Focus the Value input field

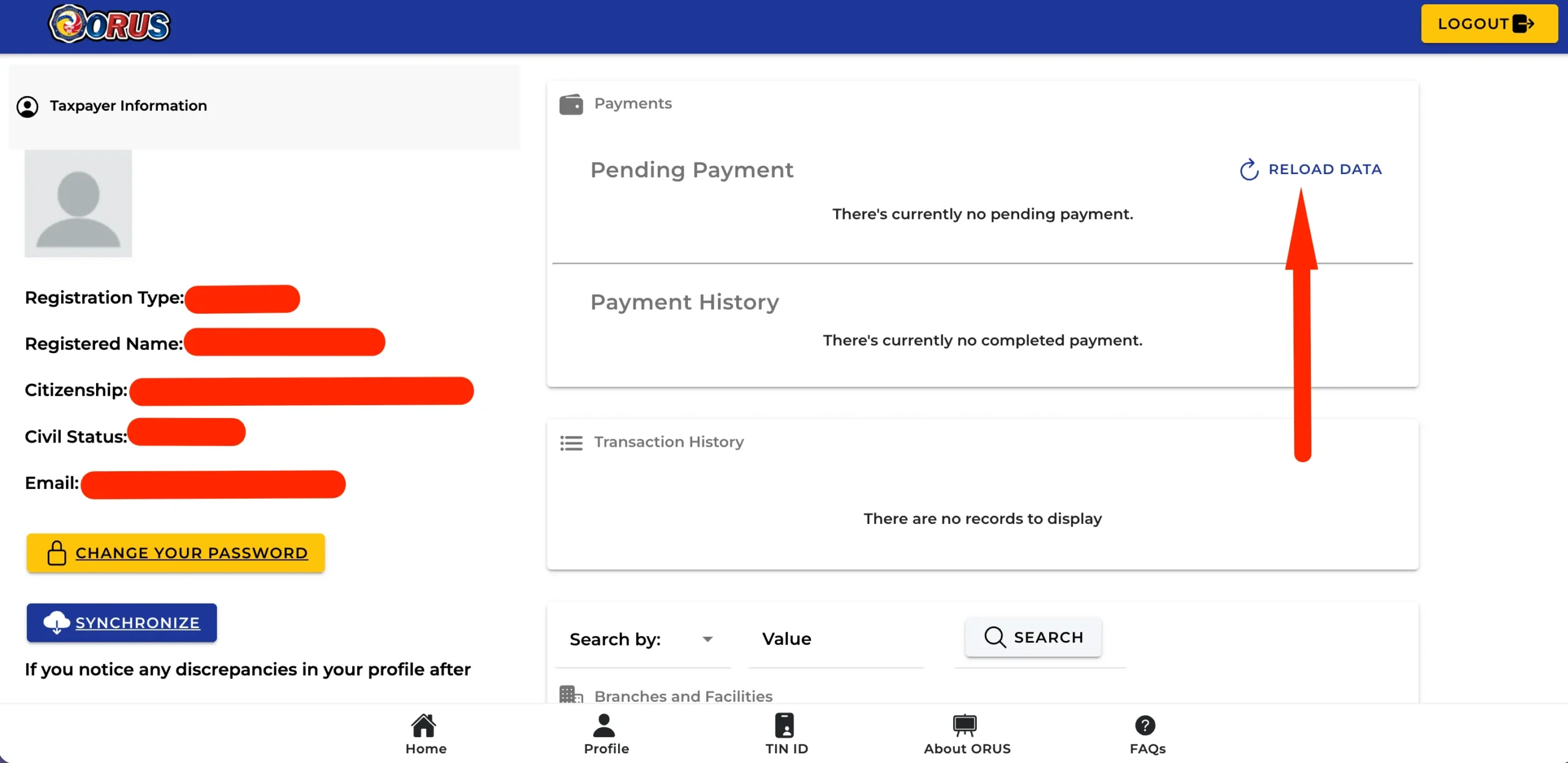pyautogui.click(x=836, y=639)
